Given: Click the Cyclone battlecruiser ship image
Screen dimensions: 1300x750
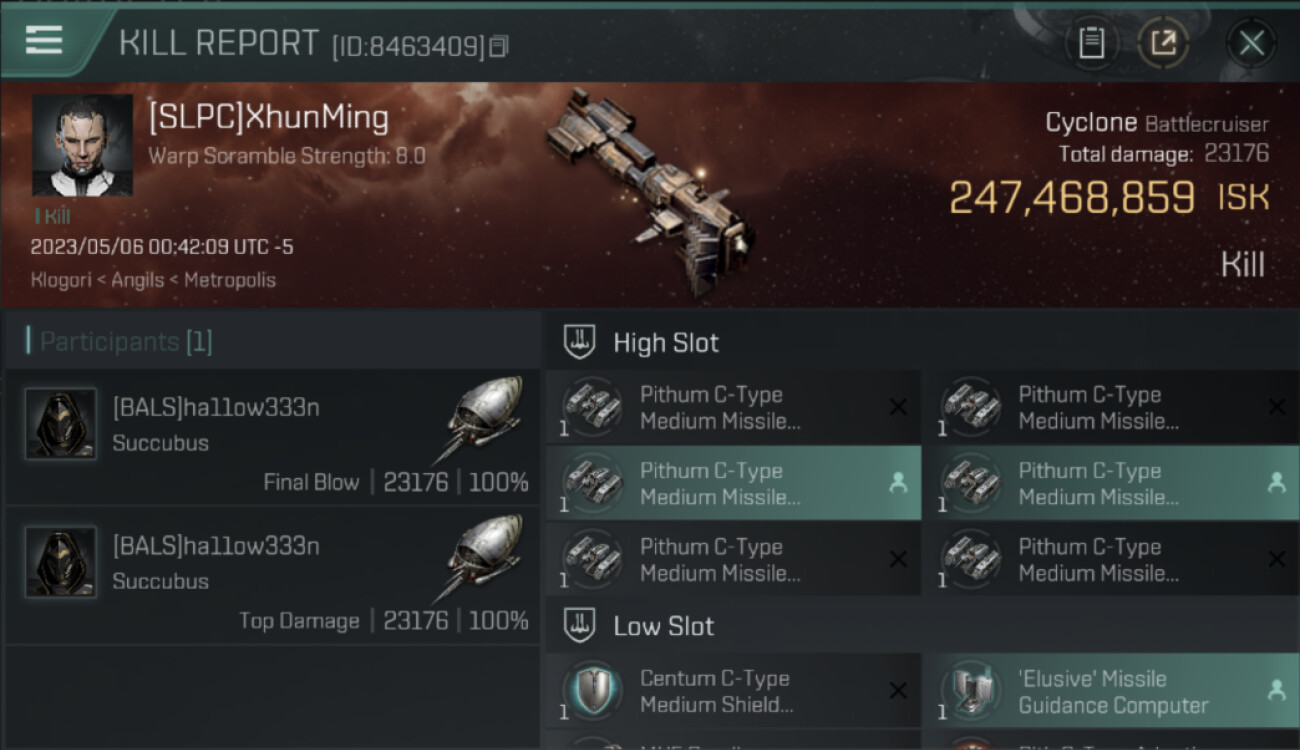Looking at the screenshot, I should 650,190.
